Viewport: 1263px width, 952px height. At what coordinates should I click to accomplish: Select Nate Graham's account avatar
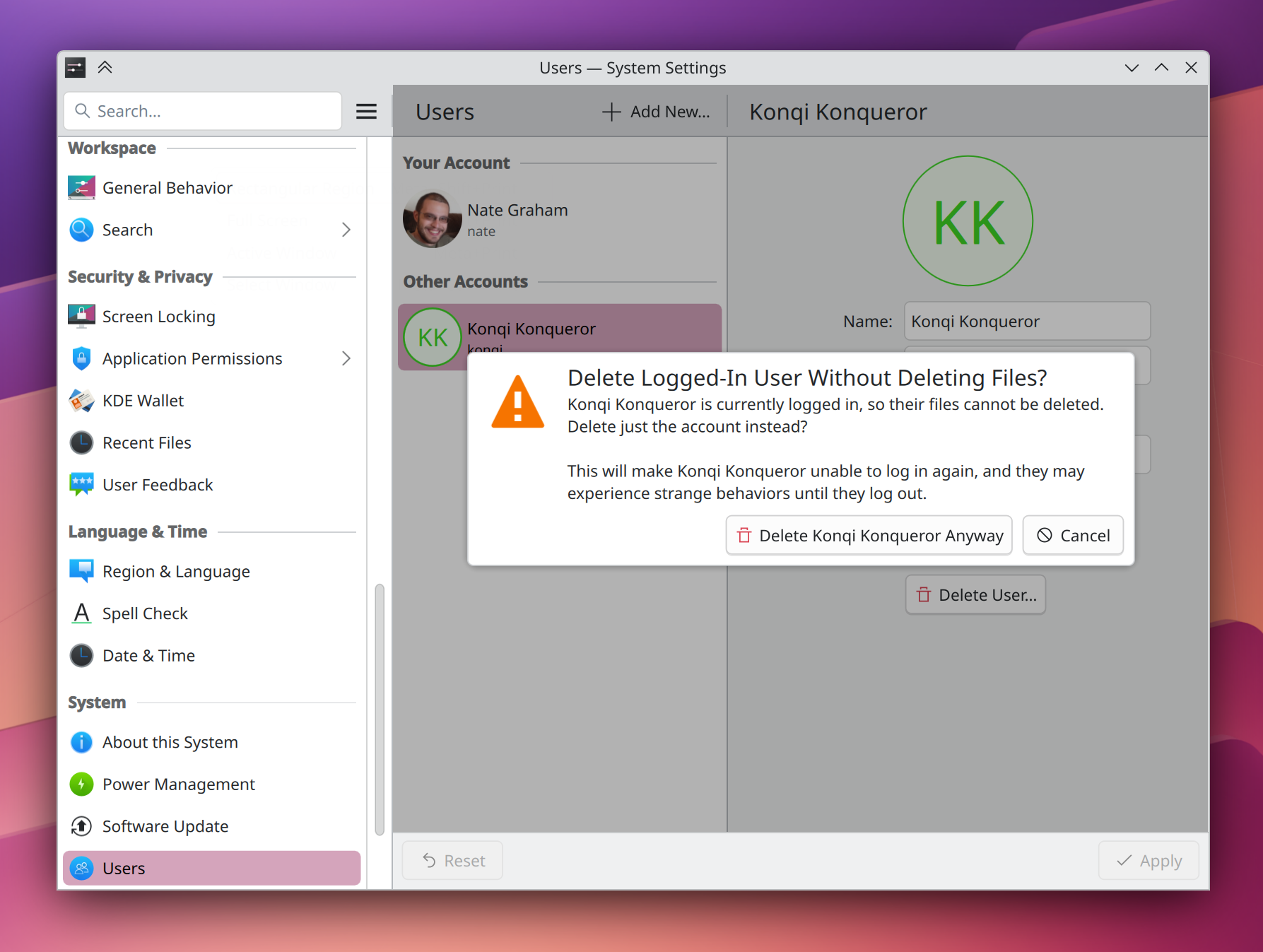432,219
